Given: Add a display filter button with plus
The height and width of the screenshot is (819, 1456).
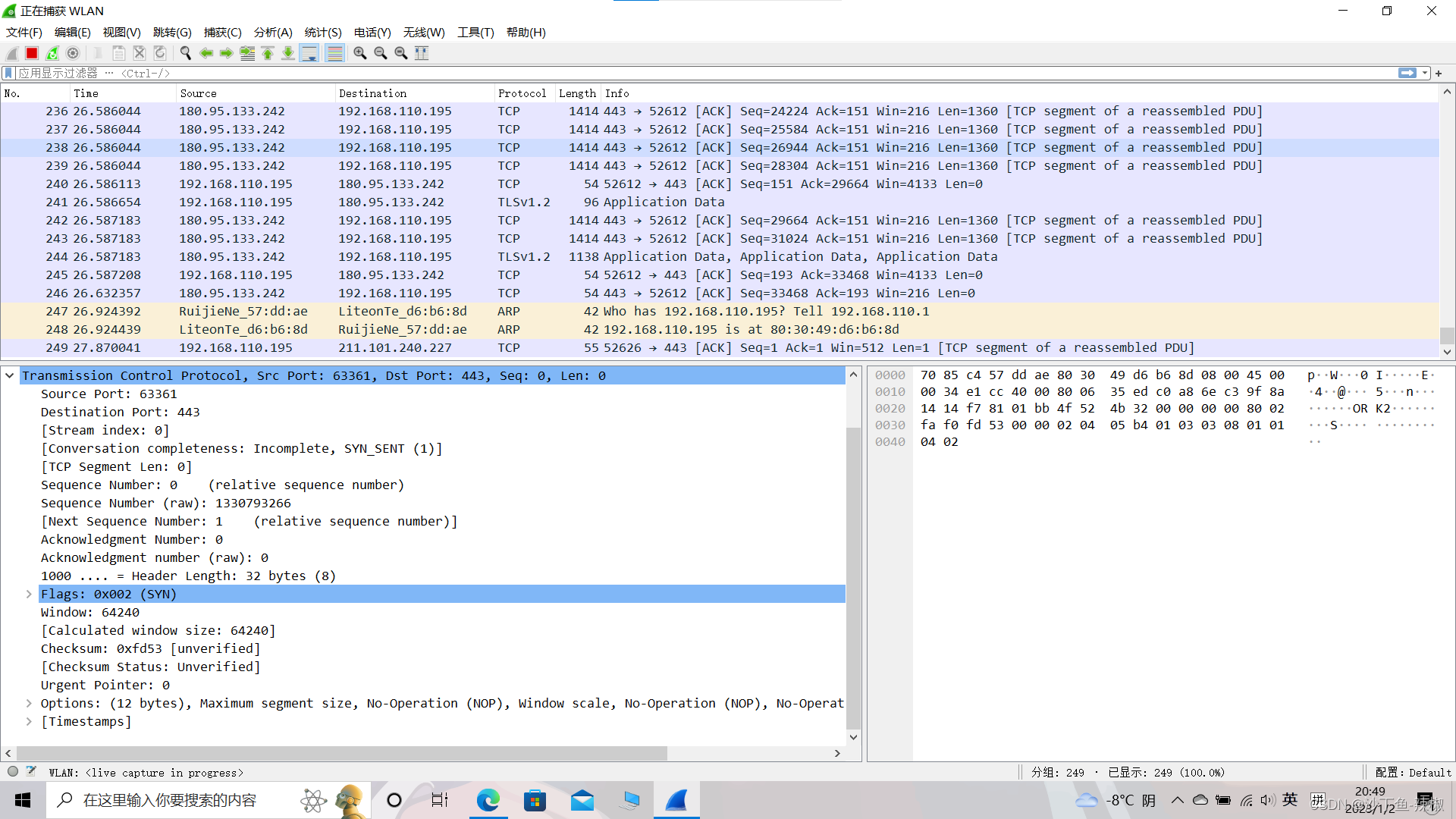Looking at the screenshot, I should 1439,73.
